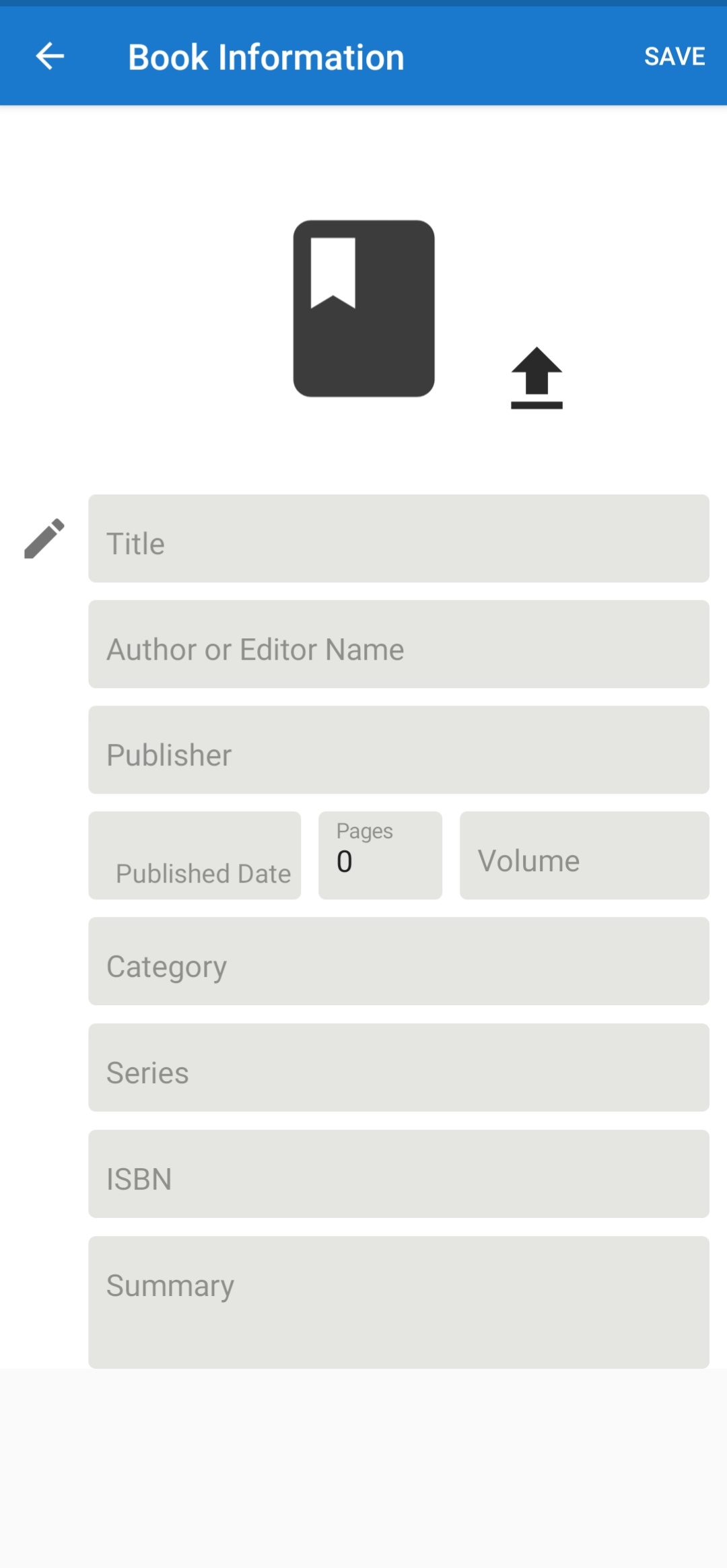727x1568 pixels.
Task: Tap the white bookmark ribbon on the cover icon
Action: 333,273
